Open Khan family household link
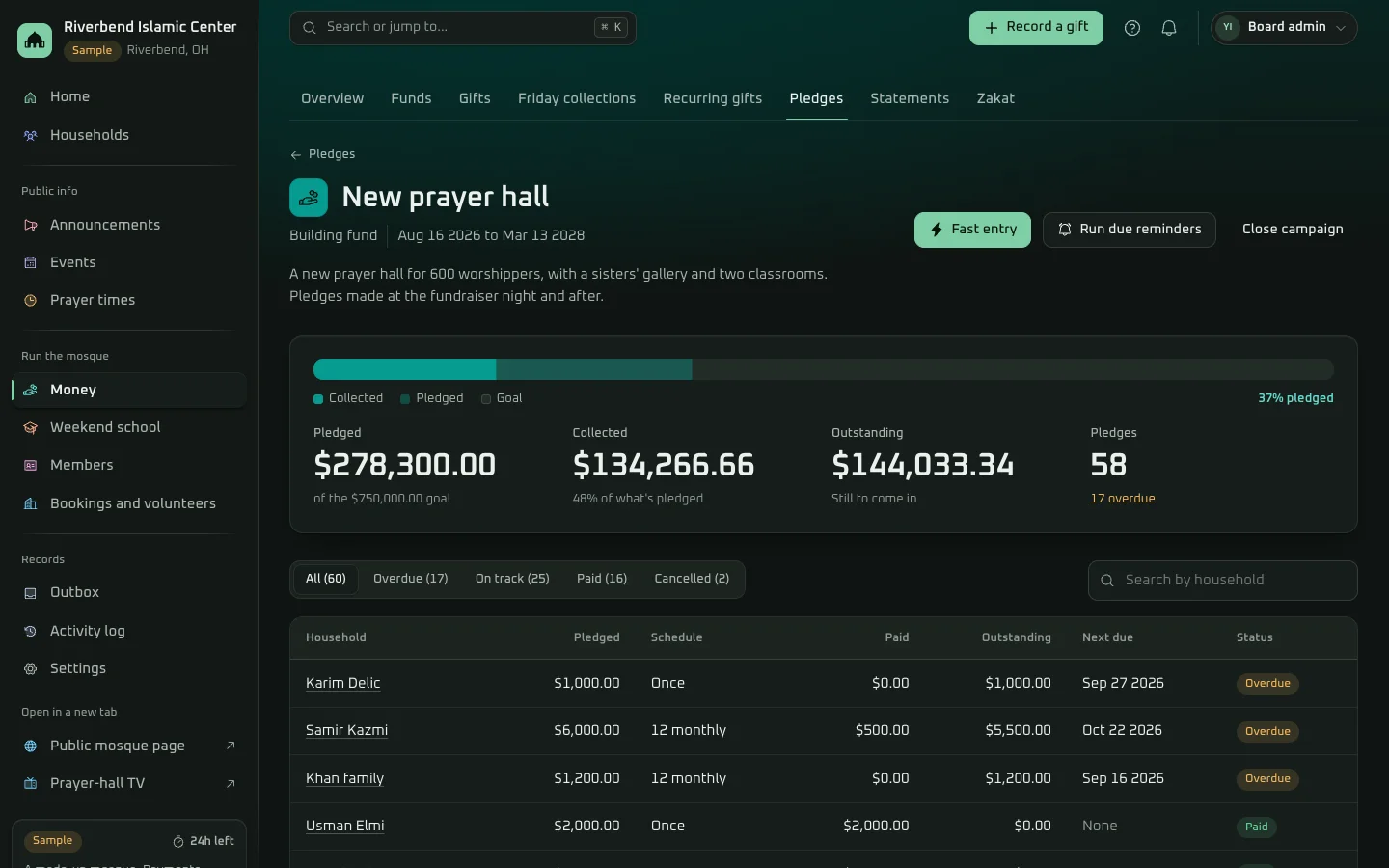Viewport: 1389px width, 868px height. click(x=344, y=778)
